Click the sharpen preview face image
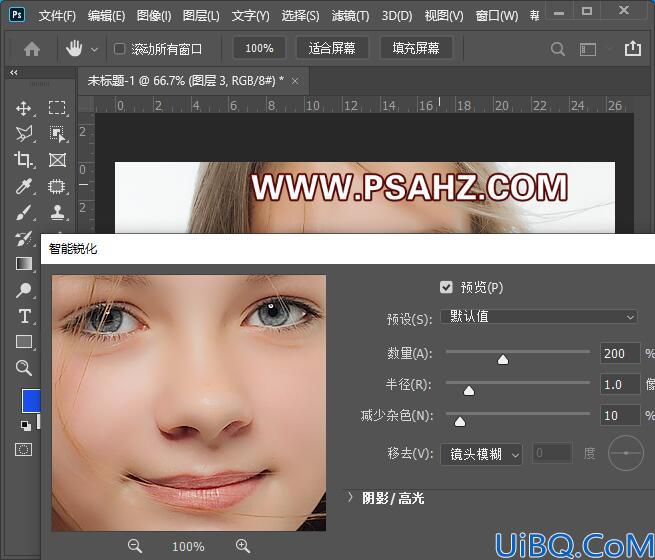Viewport: 655px width, 560px height. (189, 403)
